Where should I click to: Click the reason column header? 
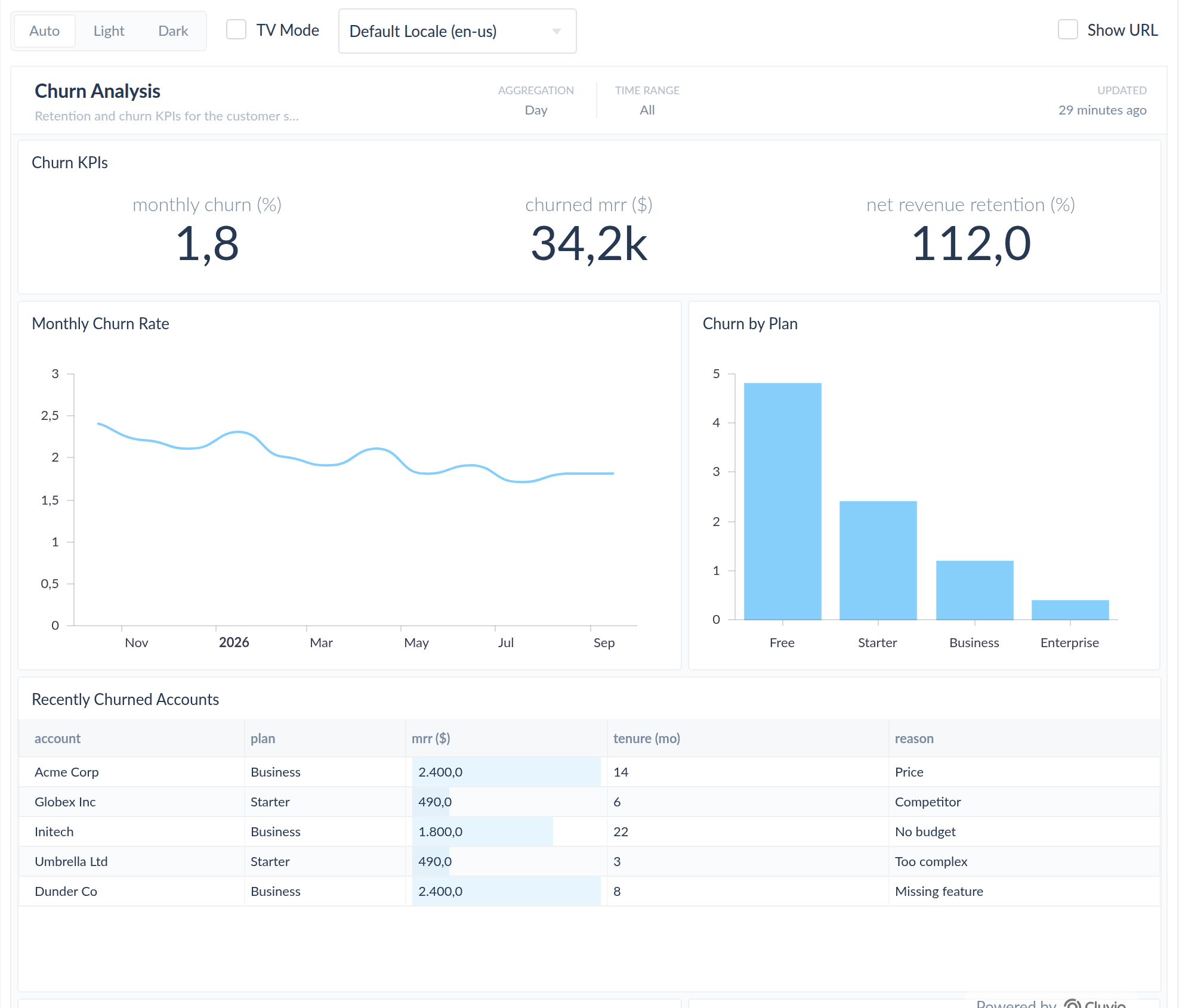click(914, 738)
